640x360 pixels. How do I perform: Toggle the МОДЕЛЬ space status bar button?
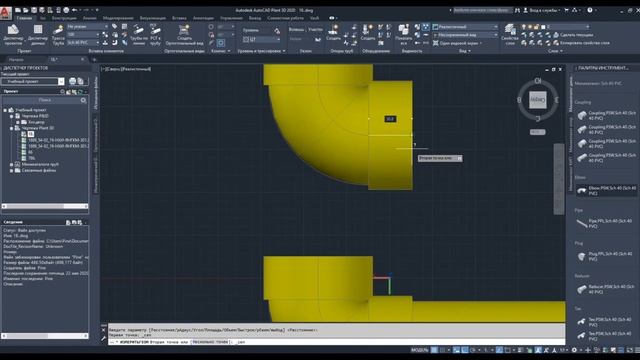(x=420, y=350)
